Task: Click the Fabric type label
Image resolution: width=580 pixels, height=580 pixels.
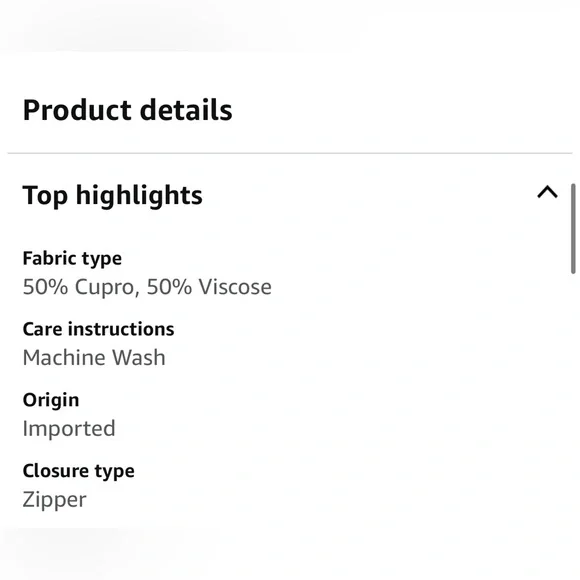Action: click(72, 259)
